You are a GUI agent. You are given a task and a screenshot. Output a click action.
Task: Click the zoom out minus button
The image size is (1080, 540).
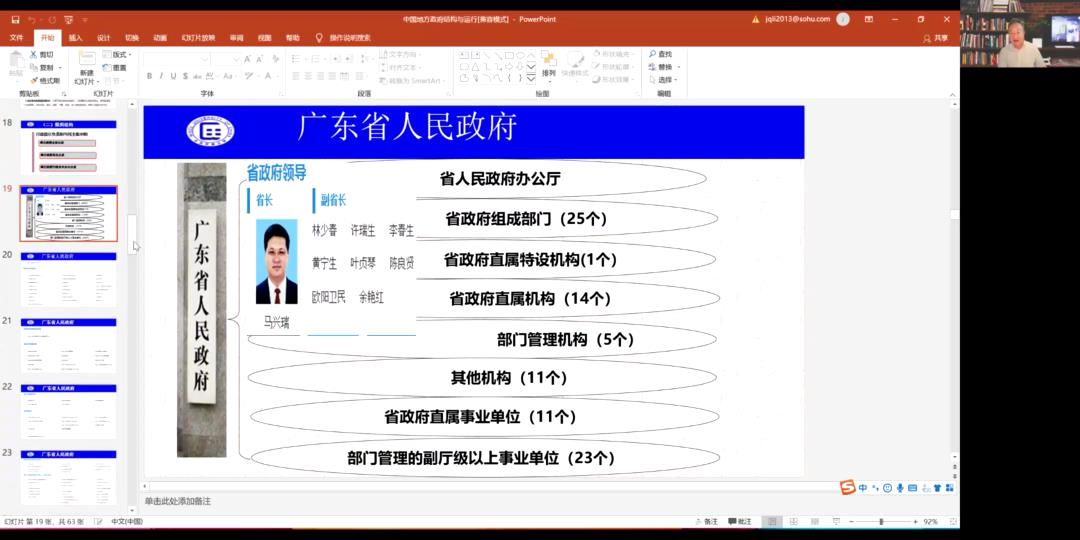tap(851, 521)
